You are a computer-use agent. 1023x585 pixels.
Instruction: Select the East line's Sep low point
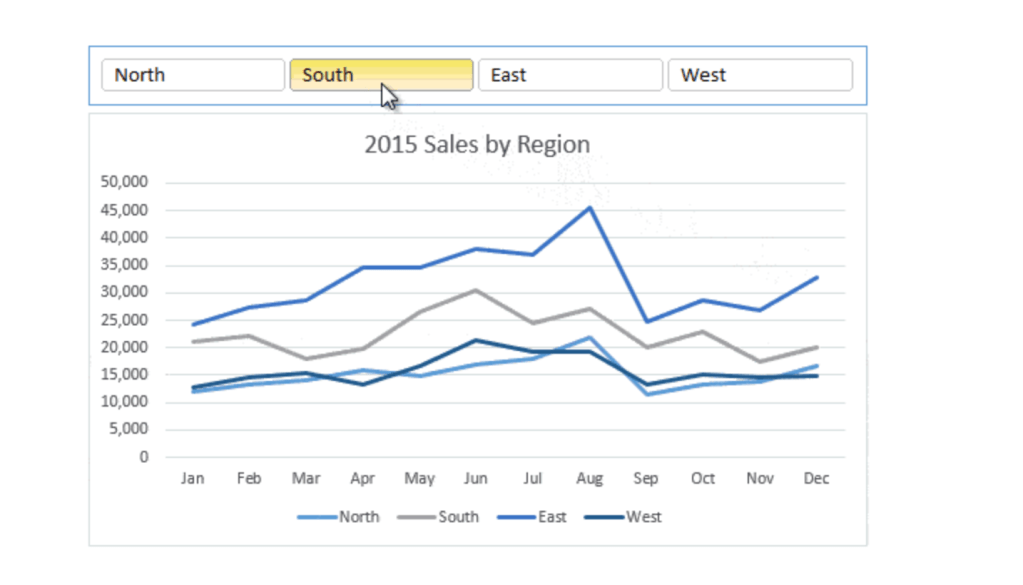tap(647, 321)
